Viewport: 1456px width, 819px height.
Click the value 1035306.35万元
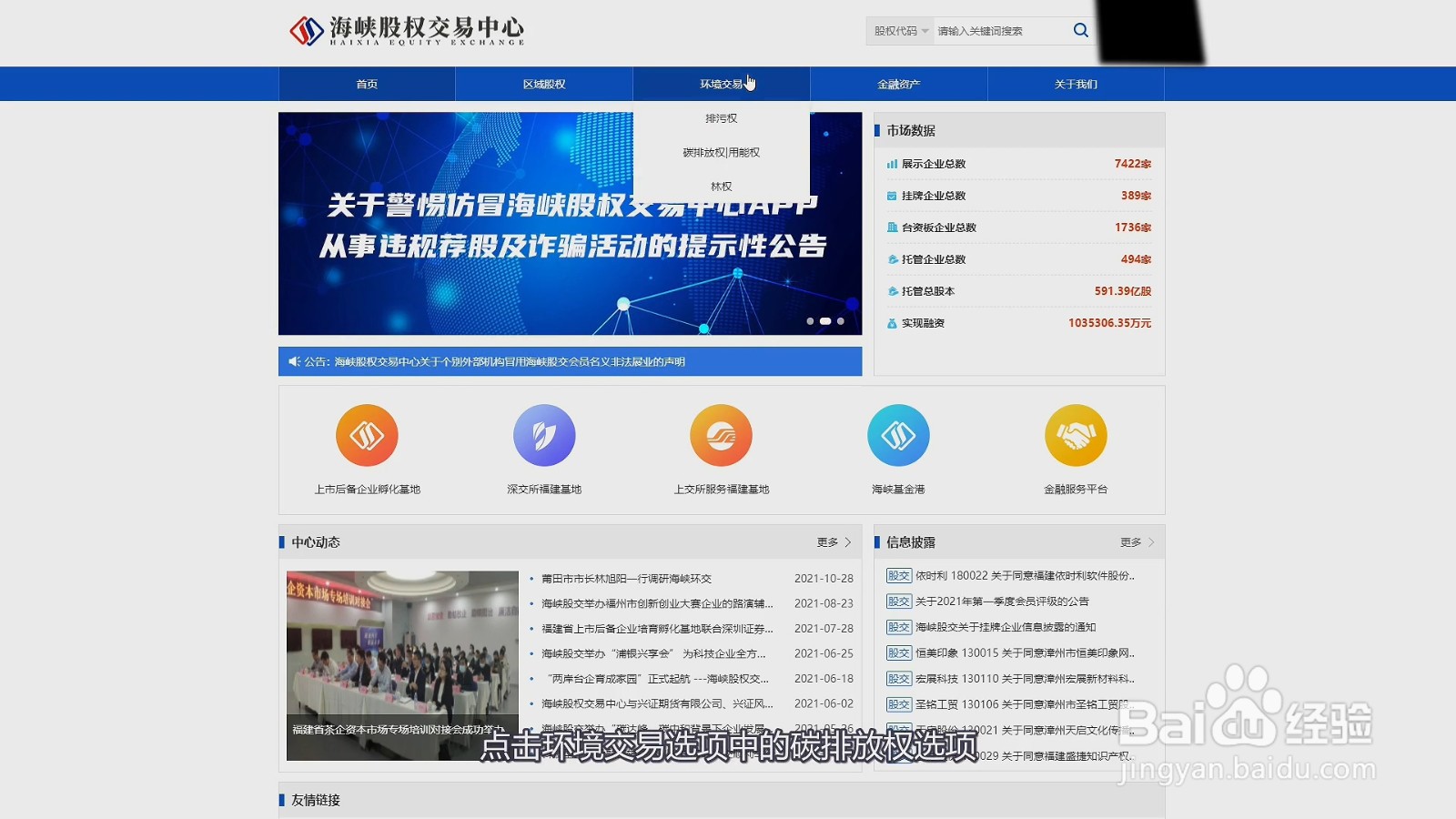click(x=1110, y=323)
